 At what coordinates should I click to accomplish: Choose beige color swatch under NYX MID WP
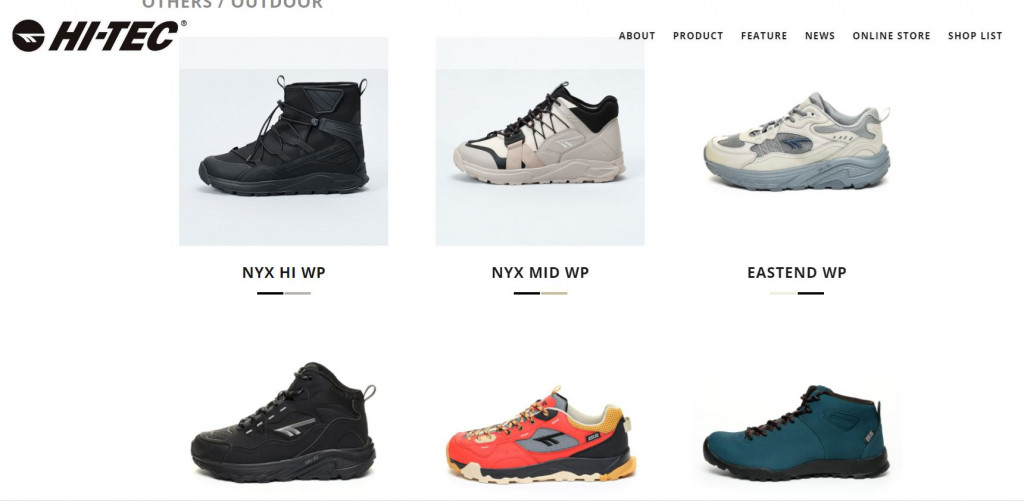click(554, 293)
